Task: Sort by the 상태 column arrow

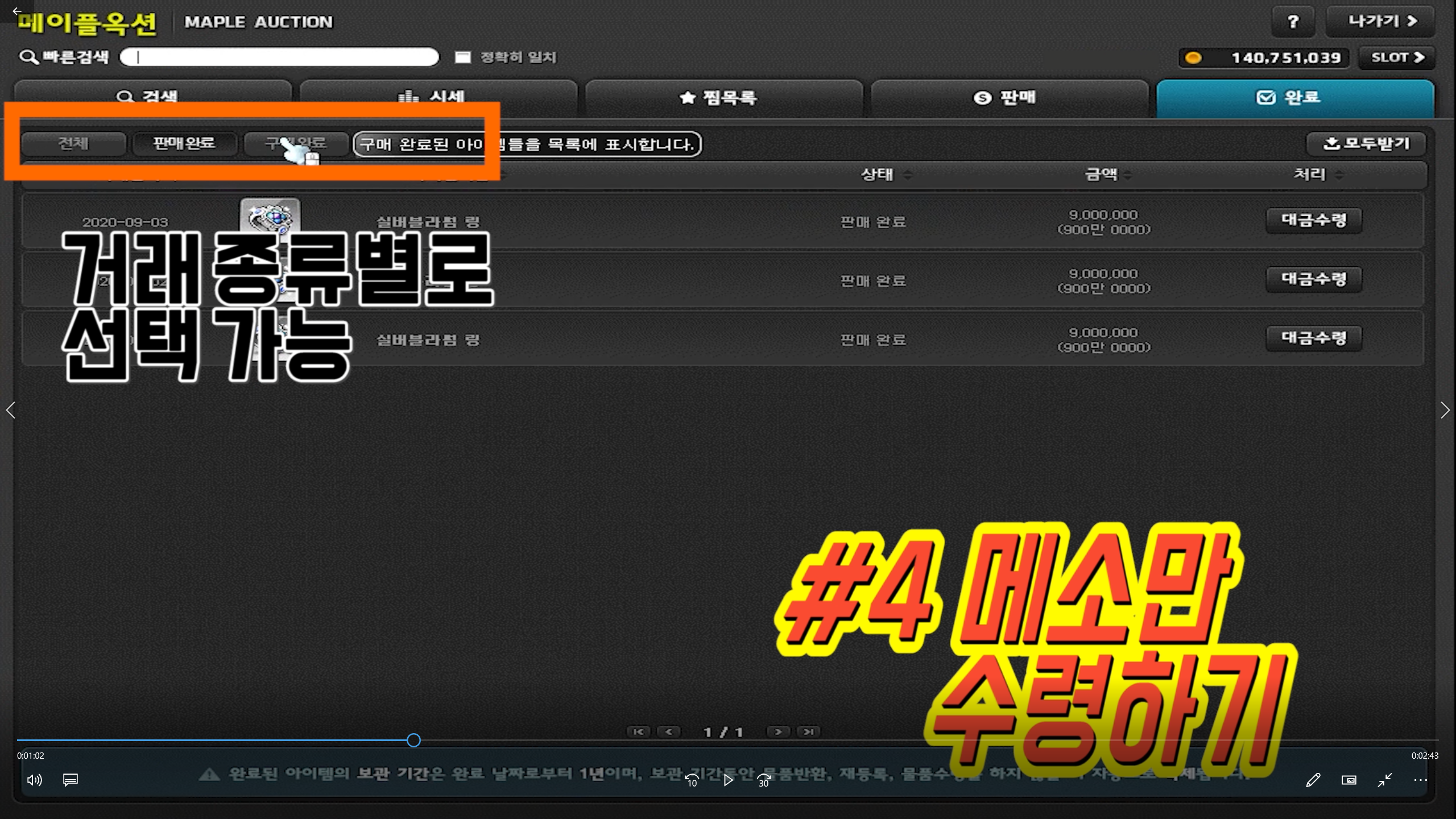Action: (x=908, y=175)
